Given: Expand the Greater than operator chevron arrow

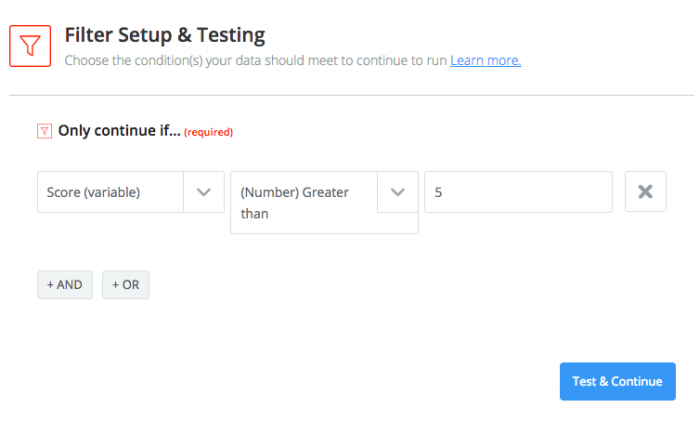Looking at the screenshot, I should tap(398, 192).
